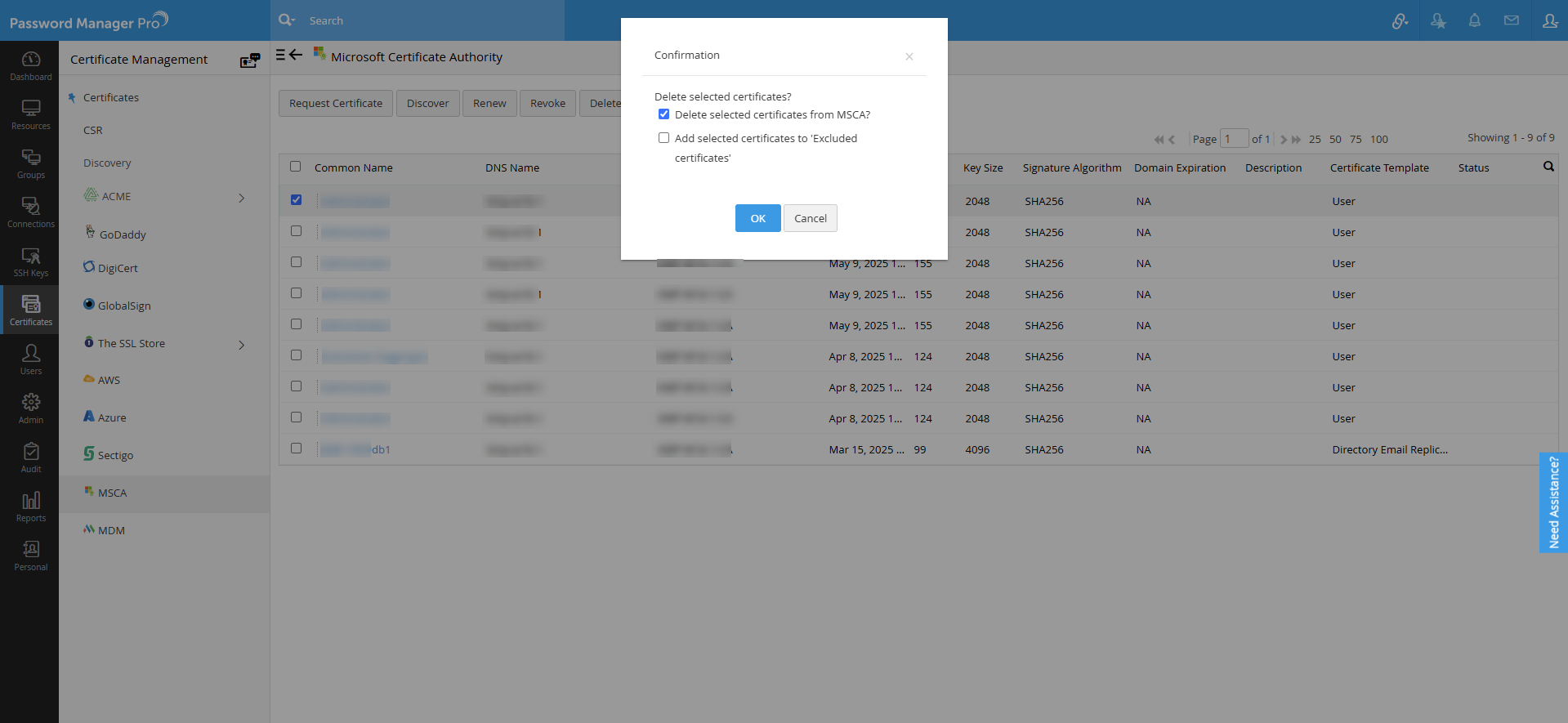Show 75 rows per page
Image resolution: width=1568 pixels, height=723 pixels.
click(1356, 140)
